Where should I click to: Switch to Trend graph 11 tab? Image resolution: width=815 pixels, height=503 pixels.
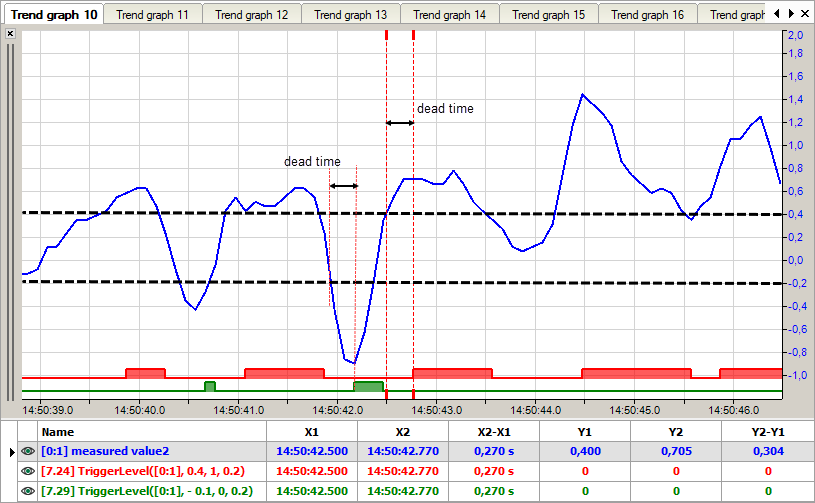[x=152, y=15]
